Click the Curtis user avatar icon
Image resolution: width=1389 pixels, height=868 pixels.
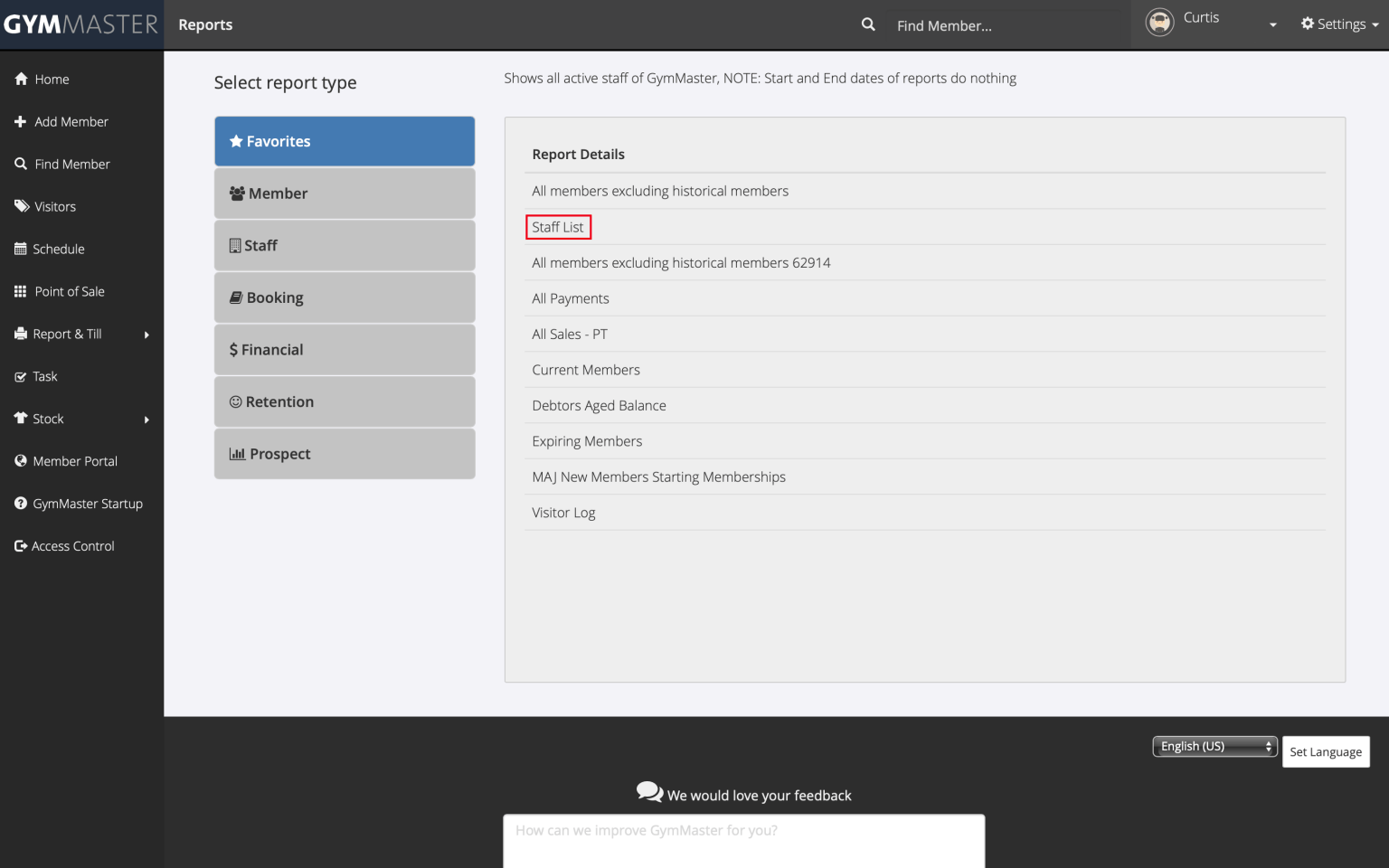pos(1159,22)
